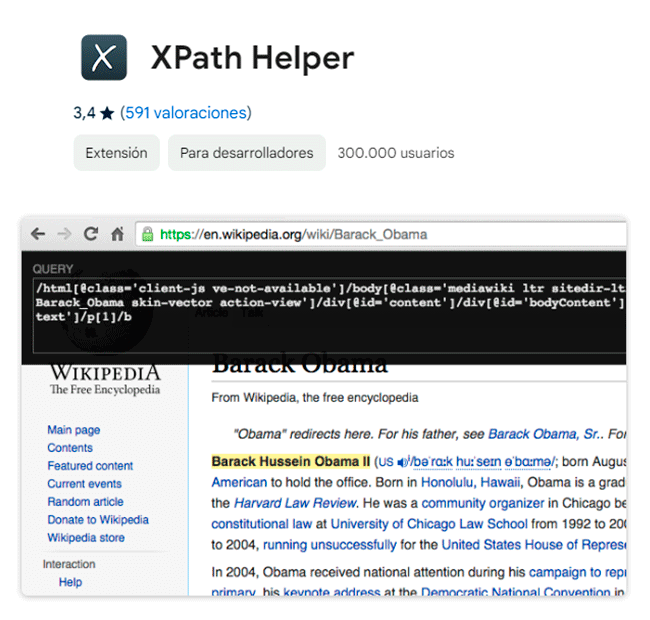Viewport: 650px width, 620px height.
Task: Open the United States House link
Action: pos(534,545)
